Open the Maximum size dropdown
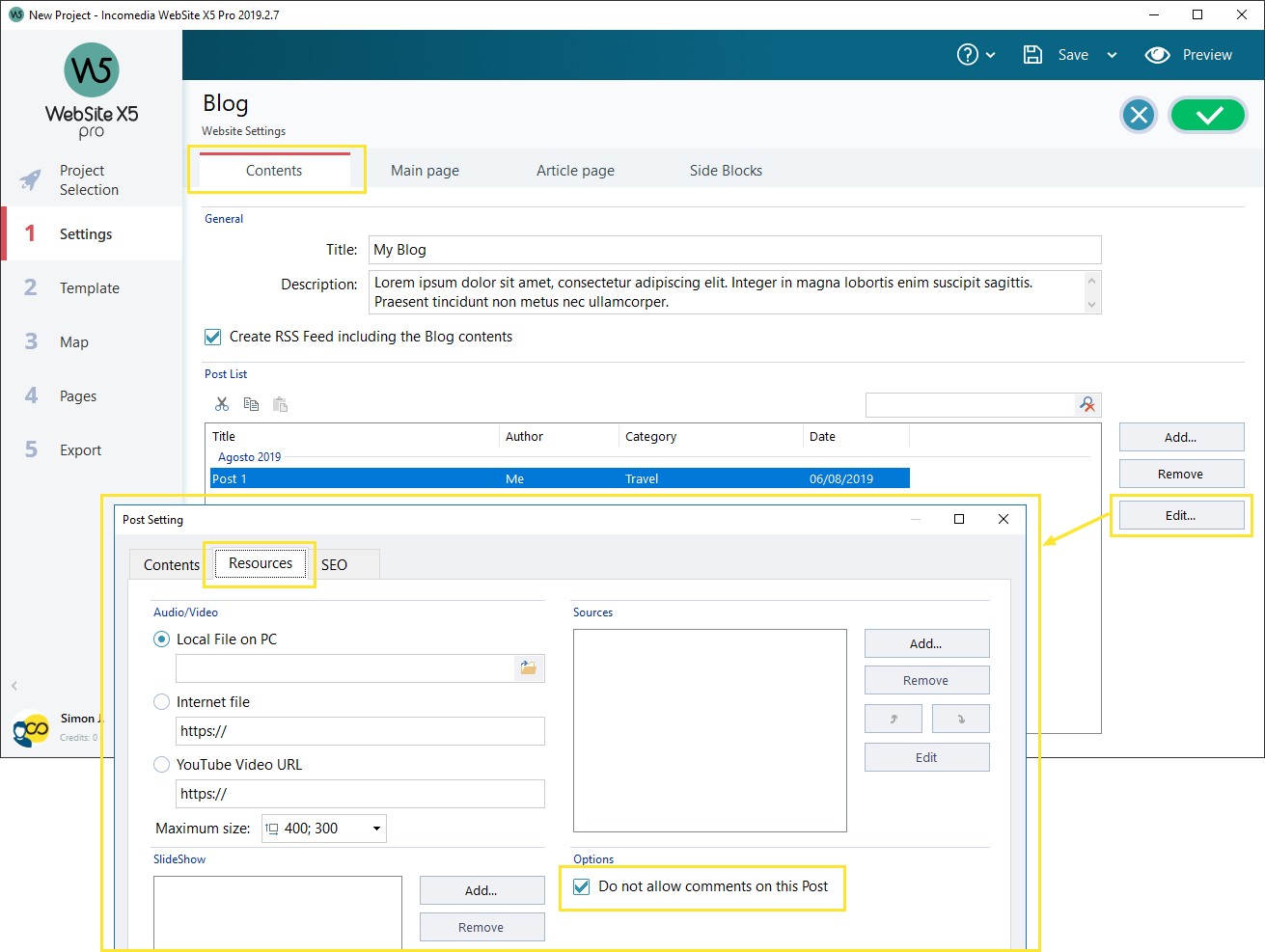Screen dimensions: 1265x952 [x=376, y=828]
